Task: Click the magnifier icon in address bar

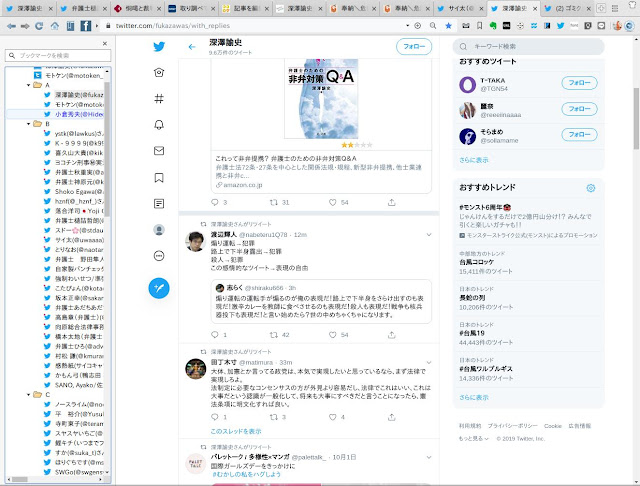Action: coord(433,26)
